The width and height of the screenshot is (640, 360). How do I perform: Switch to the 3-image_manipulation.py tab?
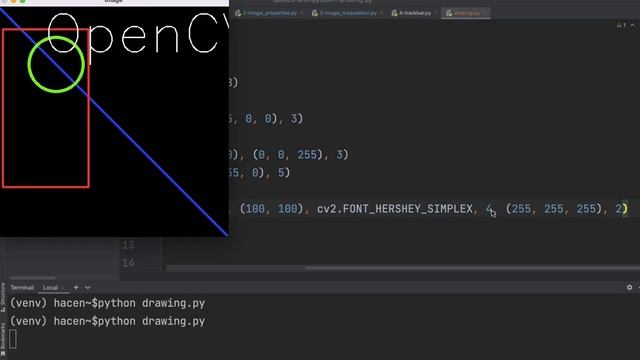click(348, 13)
